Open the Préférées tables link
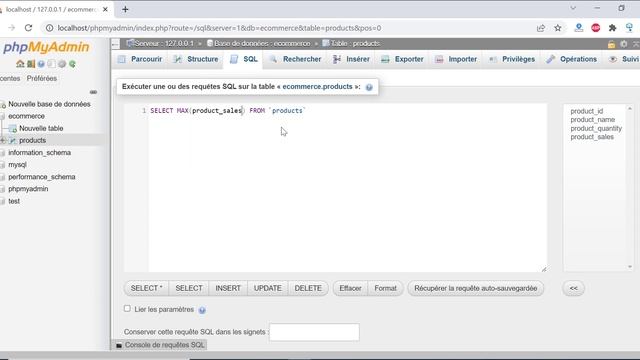 point(42,78)
